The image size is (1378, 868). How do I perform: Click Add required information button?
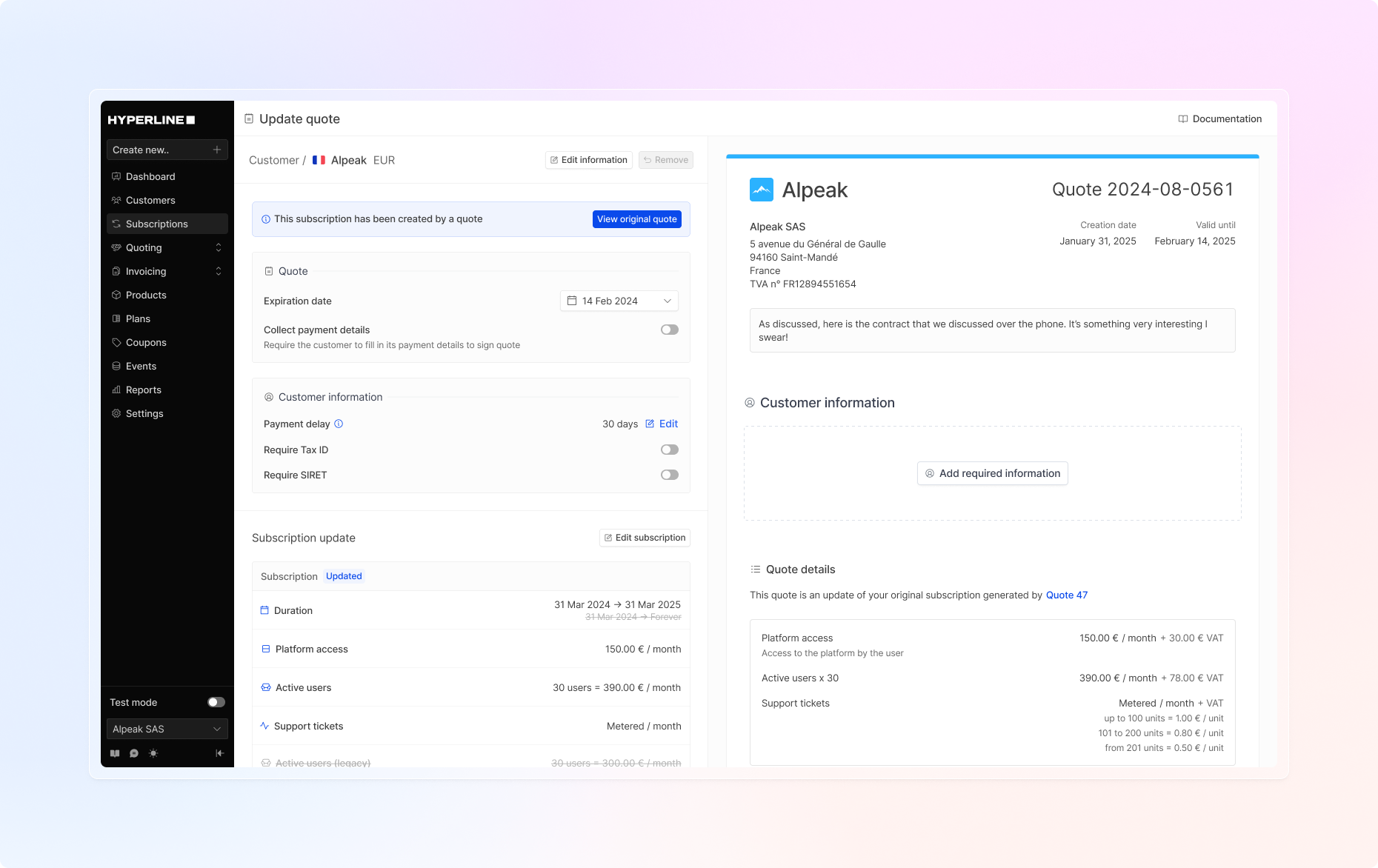pos(993,473)
